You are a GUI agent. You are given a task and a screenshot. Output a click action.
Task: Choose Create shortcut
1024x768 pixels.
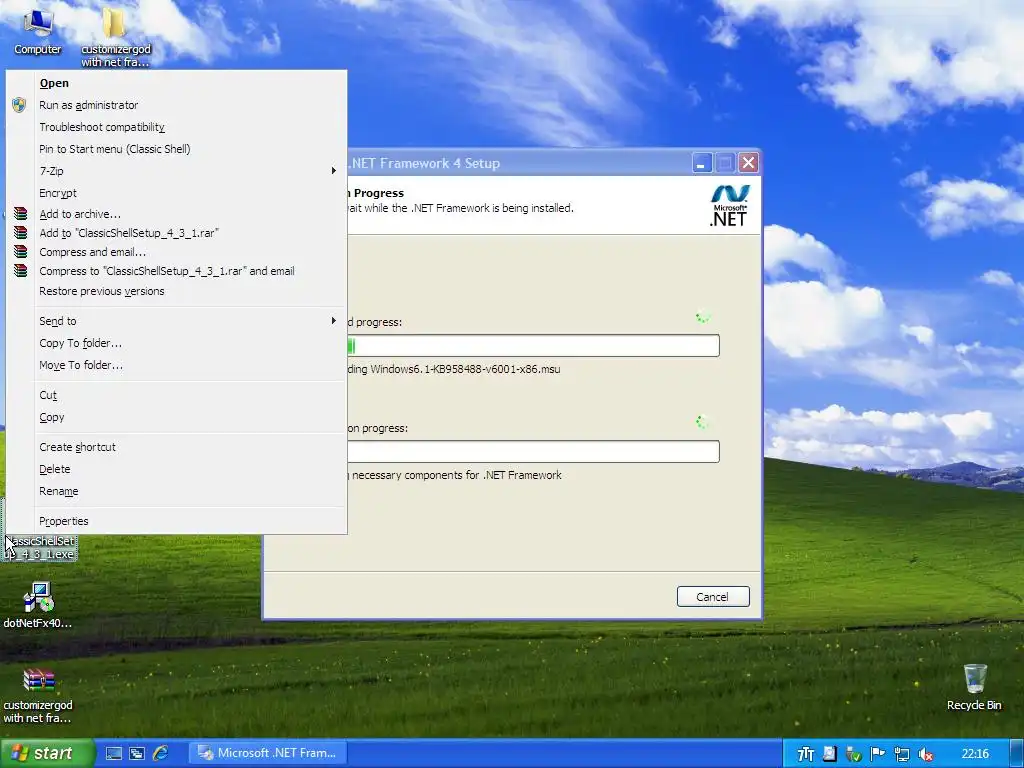point(176,447)
